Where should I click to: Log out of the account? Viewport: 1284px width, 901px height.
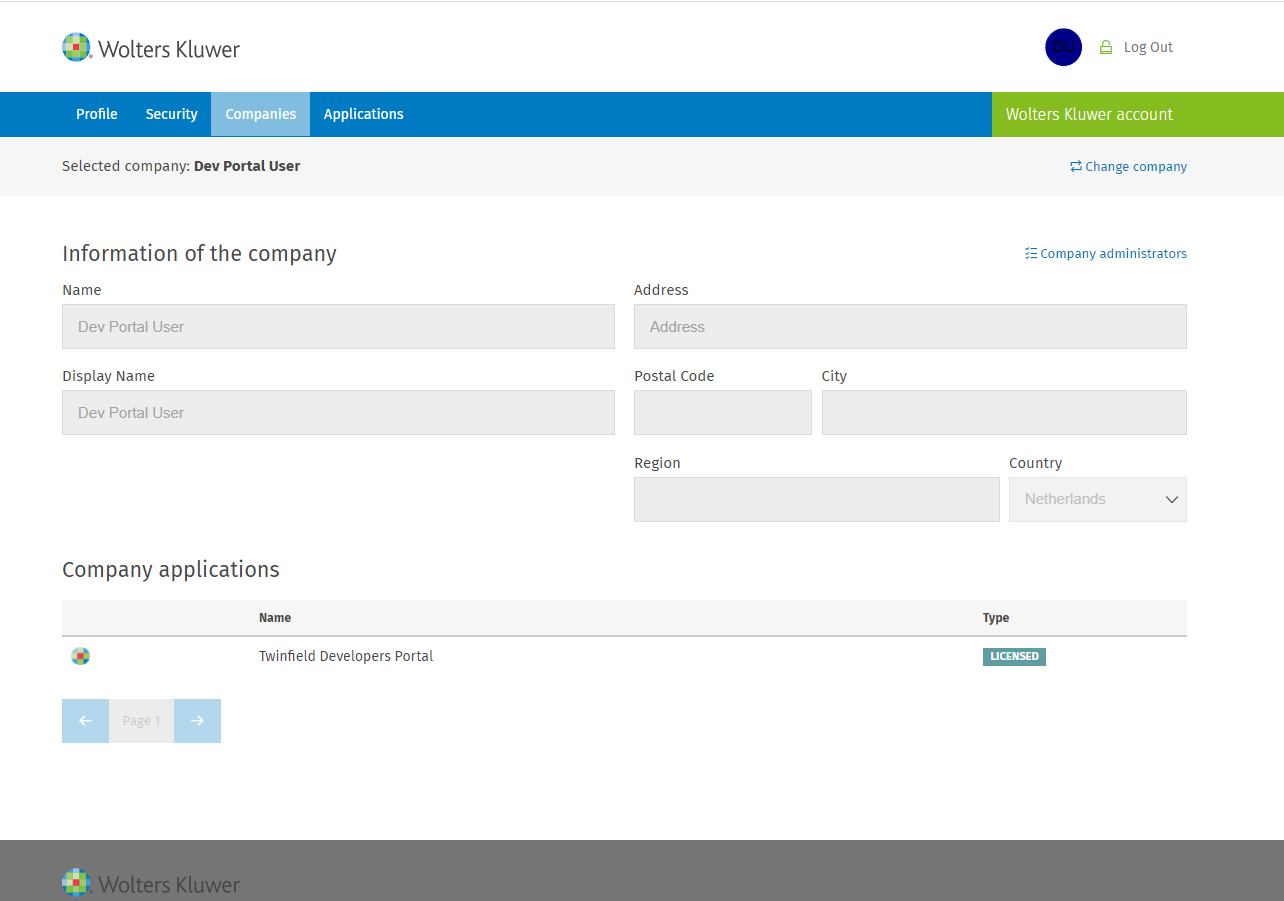[x=1148, y=47]
